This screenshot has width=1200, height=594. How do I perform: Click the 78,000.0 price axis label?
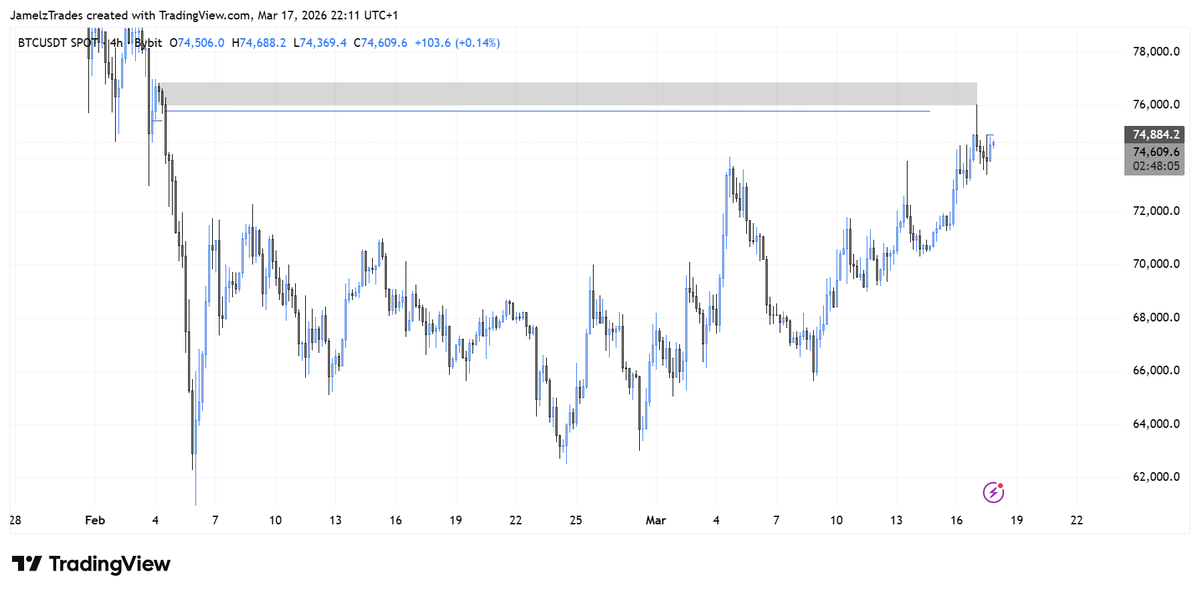tap(1154, 52)
